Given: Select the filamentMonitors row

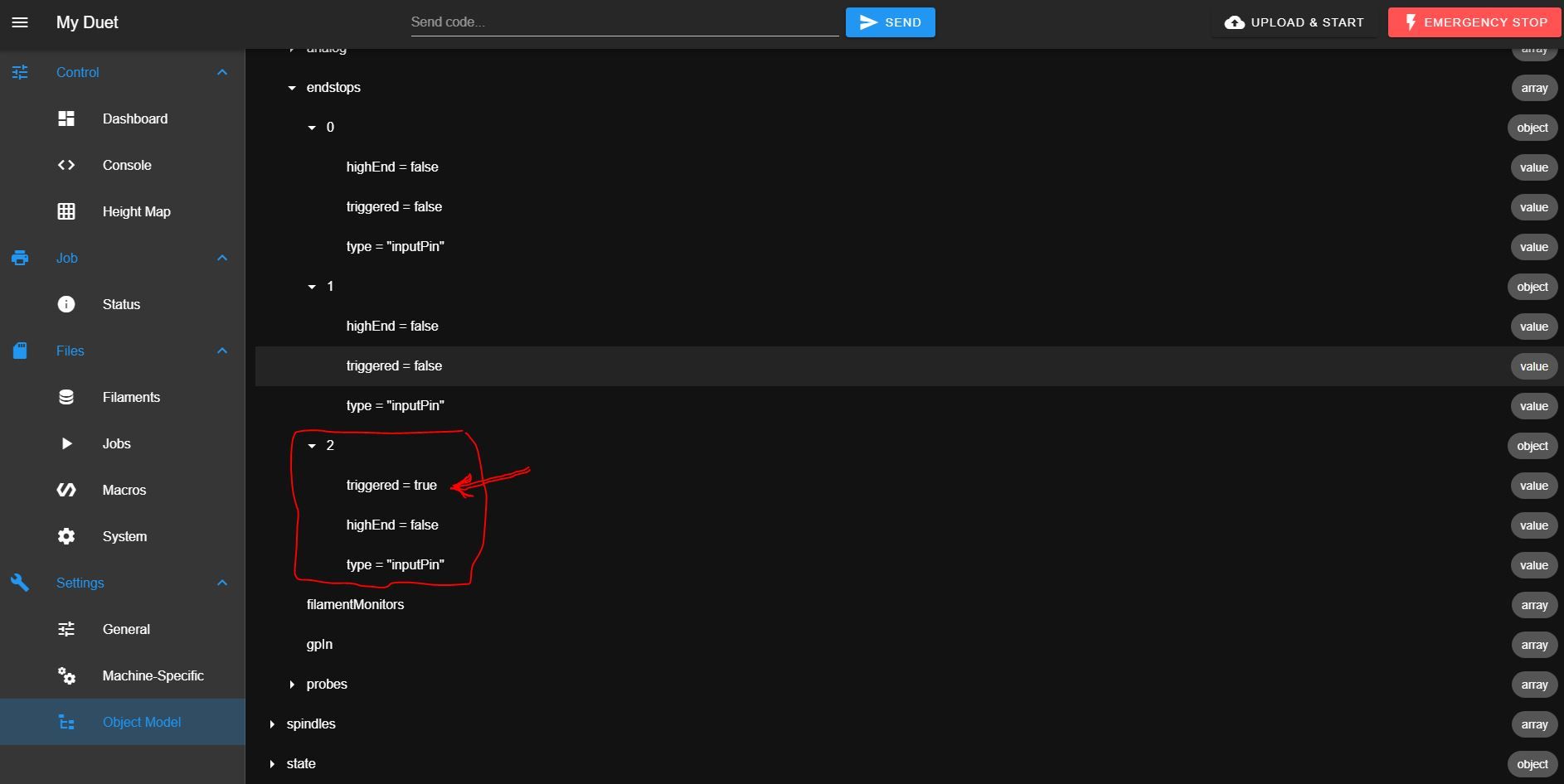Looking at the screenshot, I should pos(910,605).
